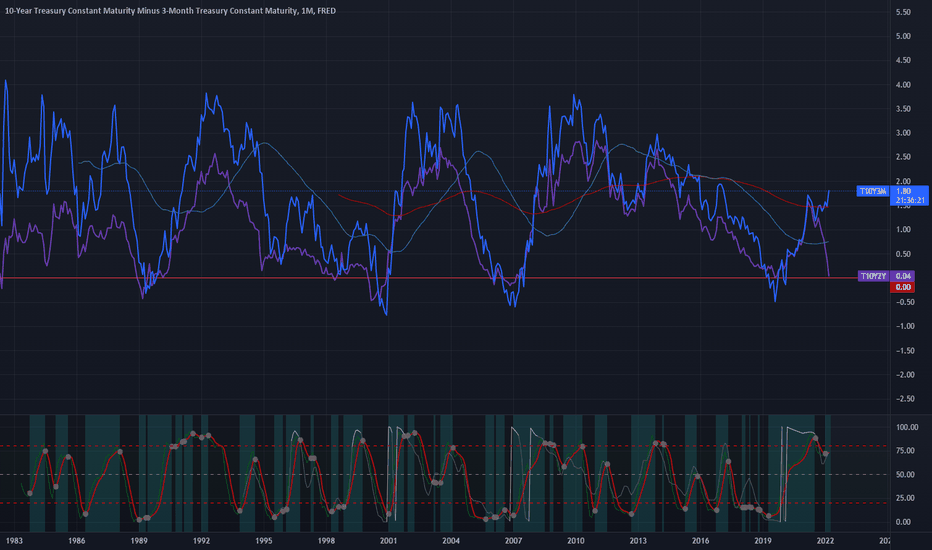Click the purple 0.04 price tag
This screenshot has height=550, width=932.
click(903, 276)
